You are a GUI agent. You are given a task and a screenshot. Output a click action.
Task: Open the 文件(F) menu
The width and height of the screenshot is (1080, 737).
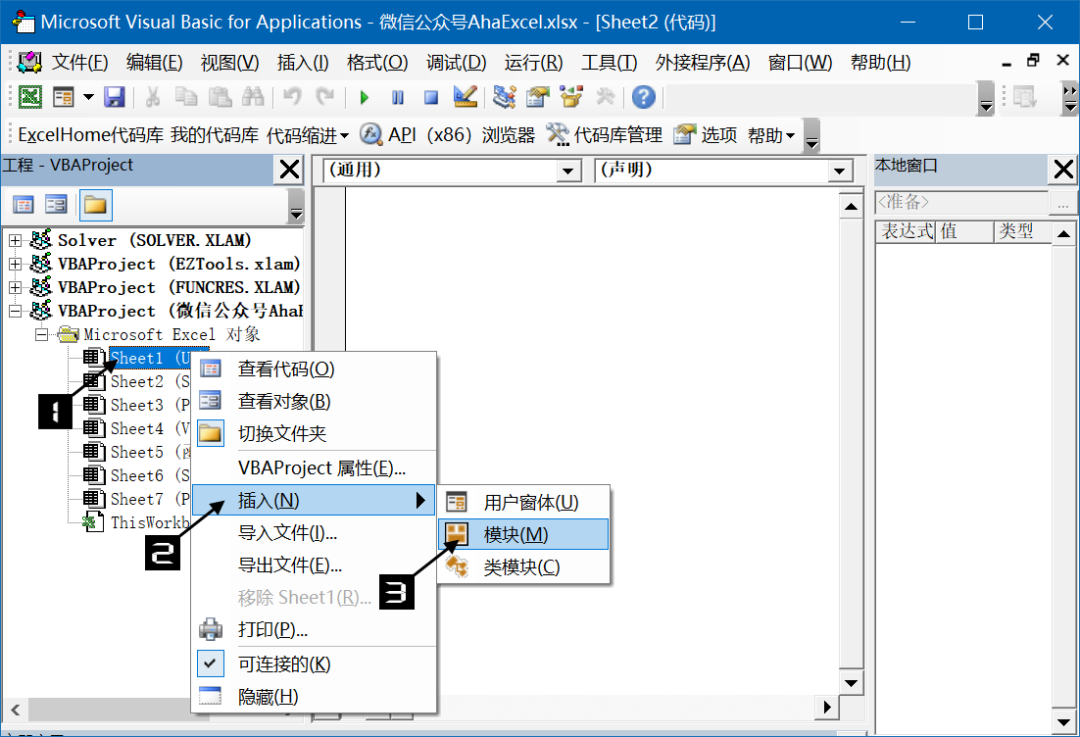pyautogui.click(x=80, y=63)
